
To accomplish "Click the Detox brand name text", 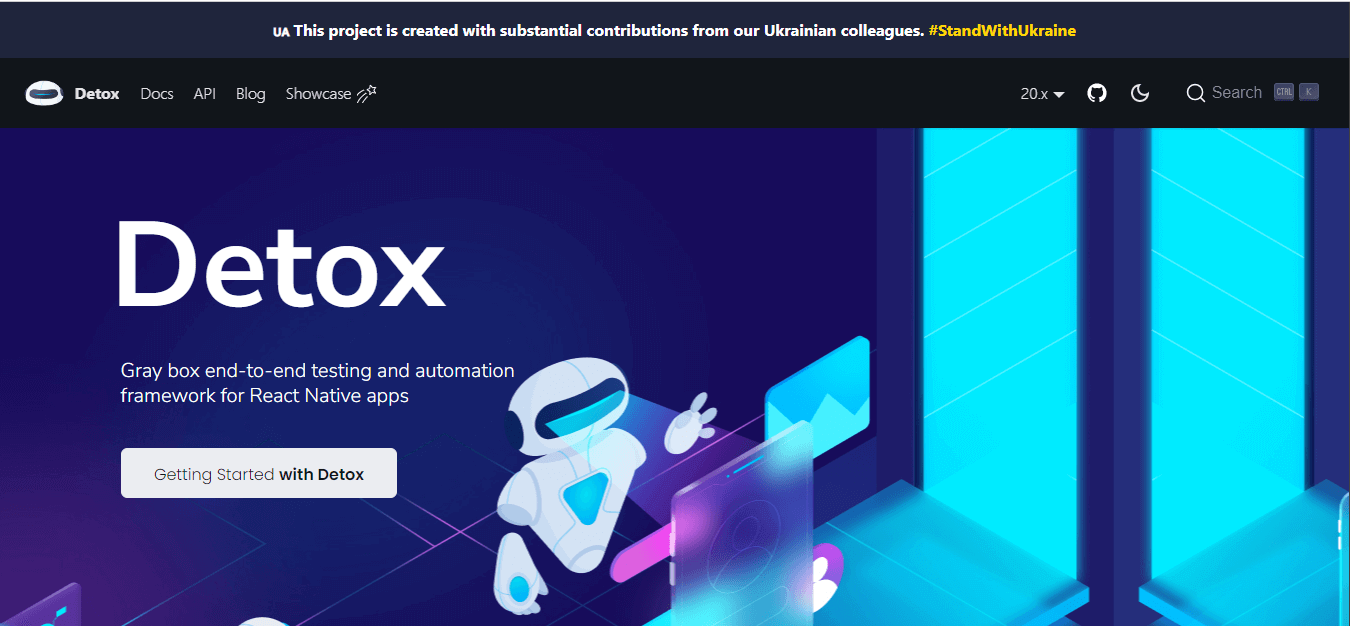I will [x=97, y=94].
